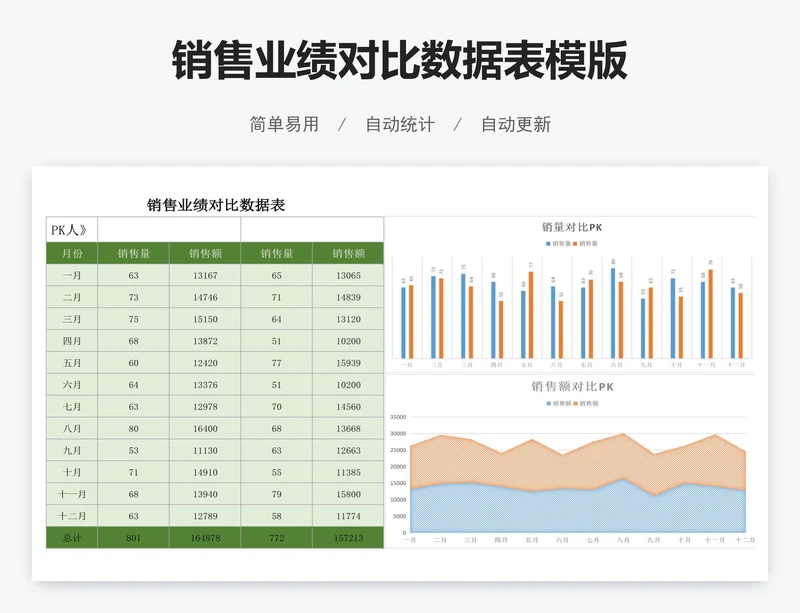Screen dimensions: 800x613
Task: Click the orange area series in 销售额对比PK chart
Action: [x=577, y=467]
